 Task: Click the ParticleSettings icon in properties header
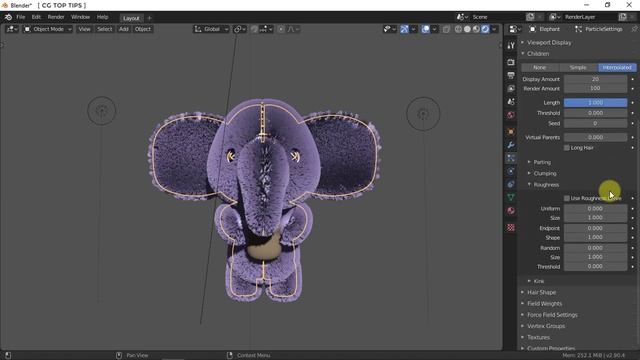(578, 29)
